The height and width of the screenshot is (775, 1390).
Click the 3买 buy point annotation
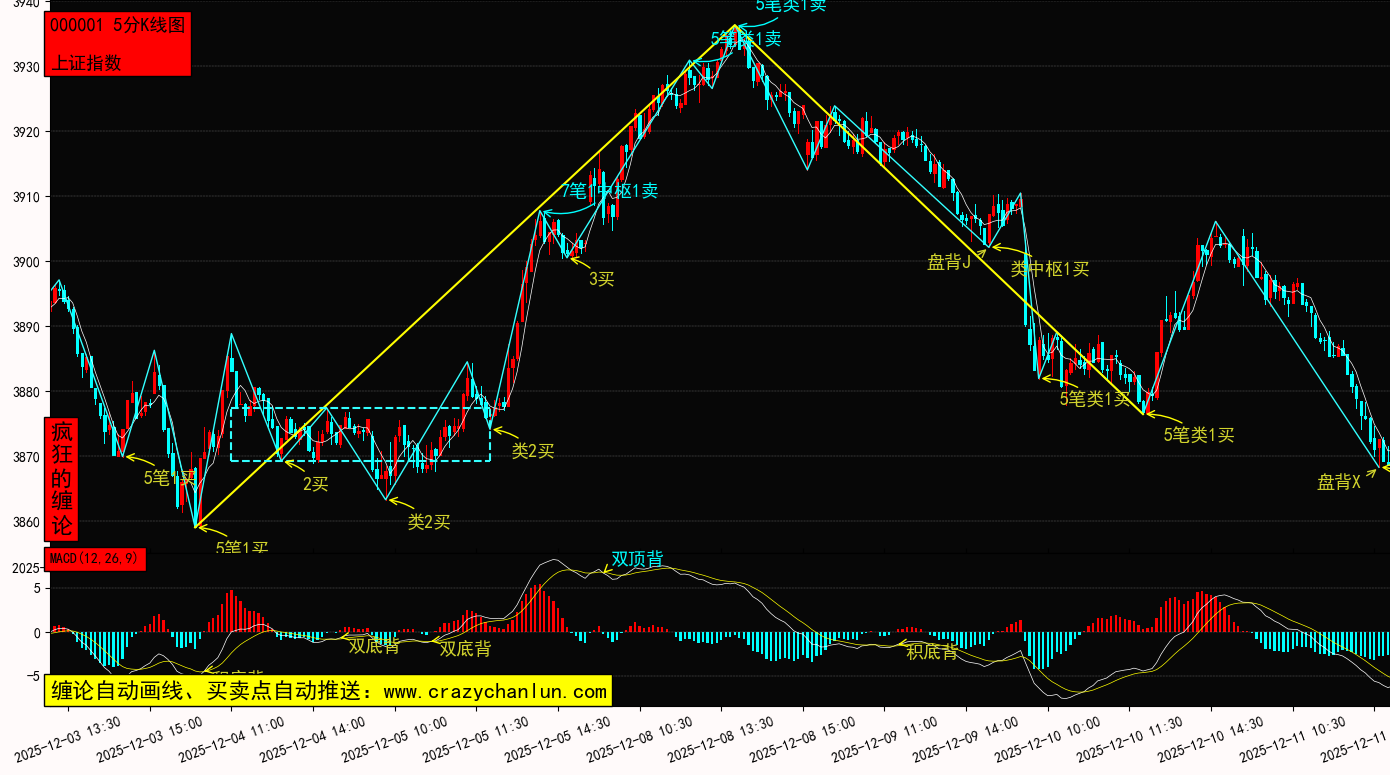601,279
